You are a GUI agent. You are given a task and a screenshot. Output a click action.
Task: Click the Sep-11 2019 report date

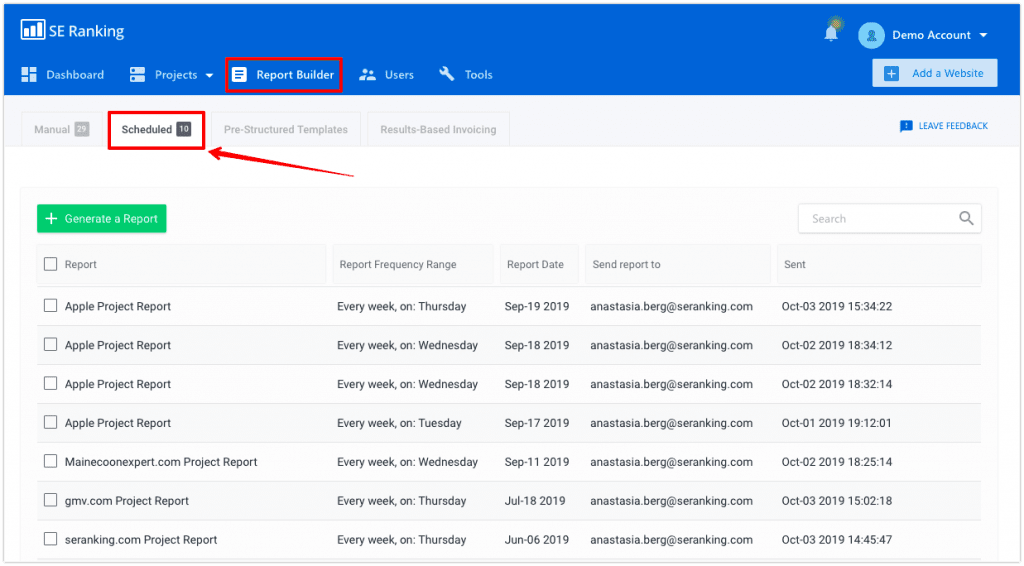click(537, 462)
